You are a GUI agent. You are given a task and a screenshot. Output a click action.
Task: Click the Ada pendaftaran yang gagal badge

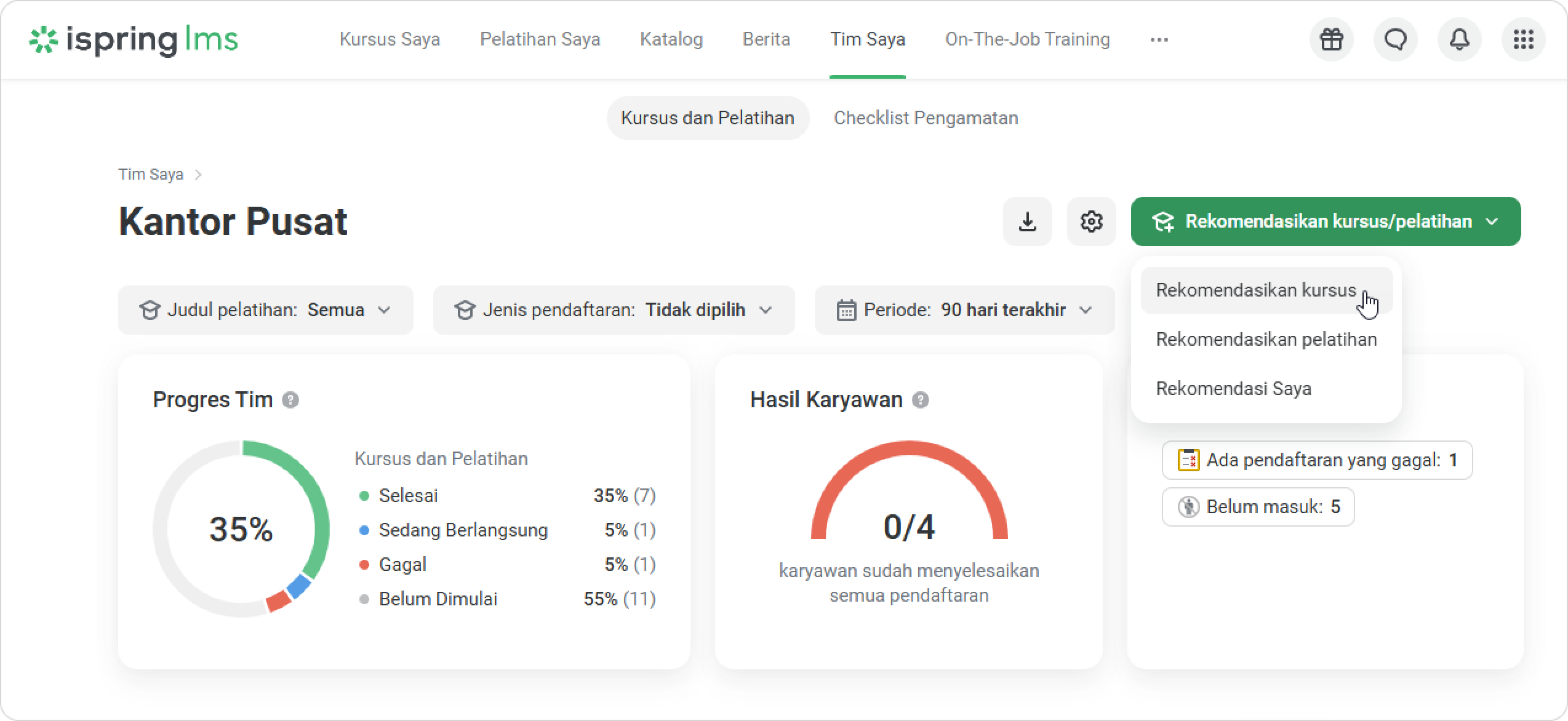click(1317, 460)
